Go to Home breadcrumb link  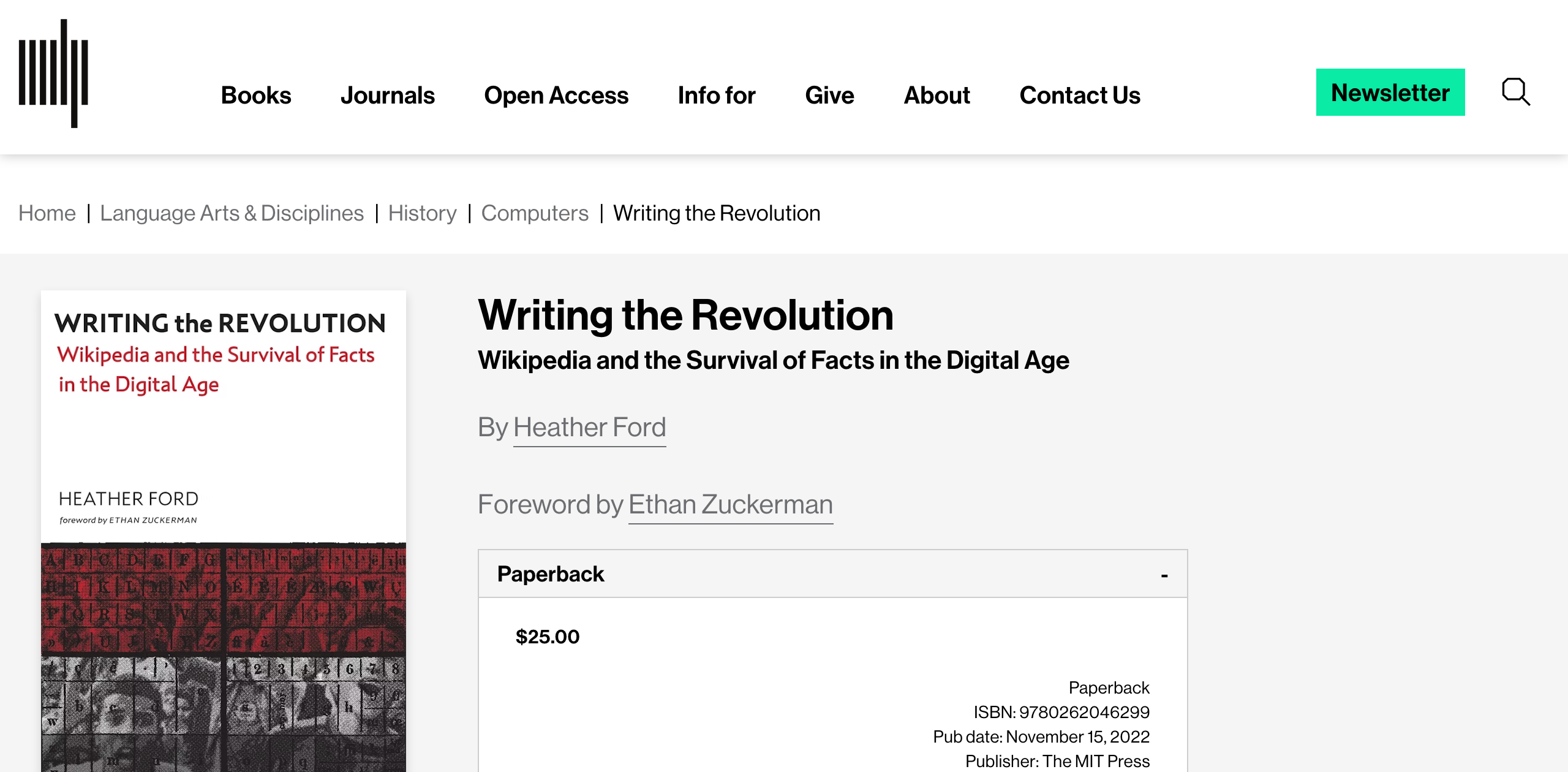click(x=47, y=213)
